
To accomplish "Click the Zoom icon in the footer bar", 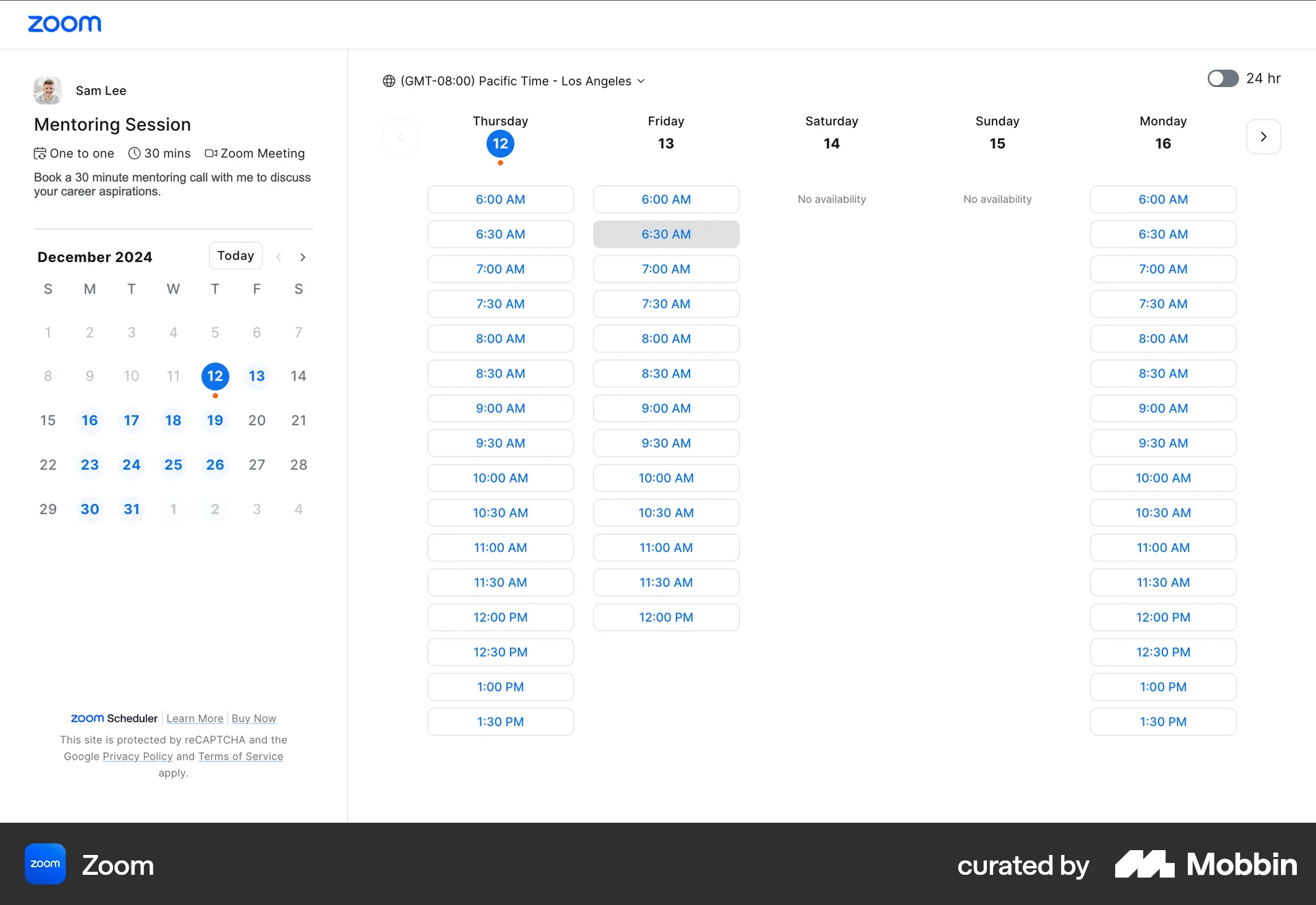I will [45, 864].
